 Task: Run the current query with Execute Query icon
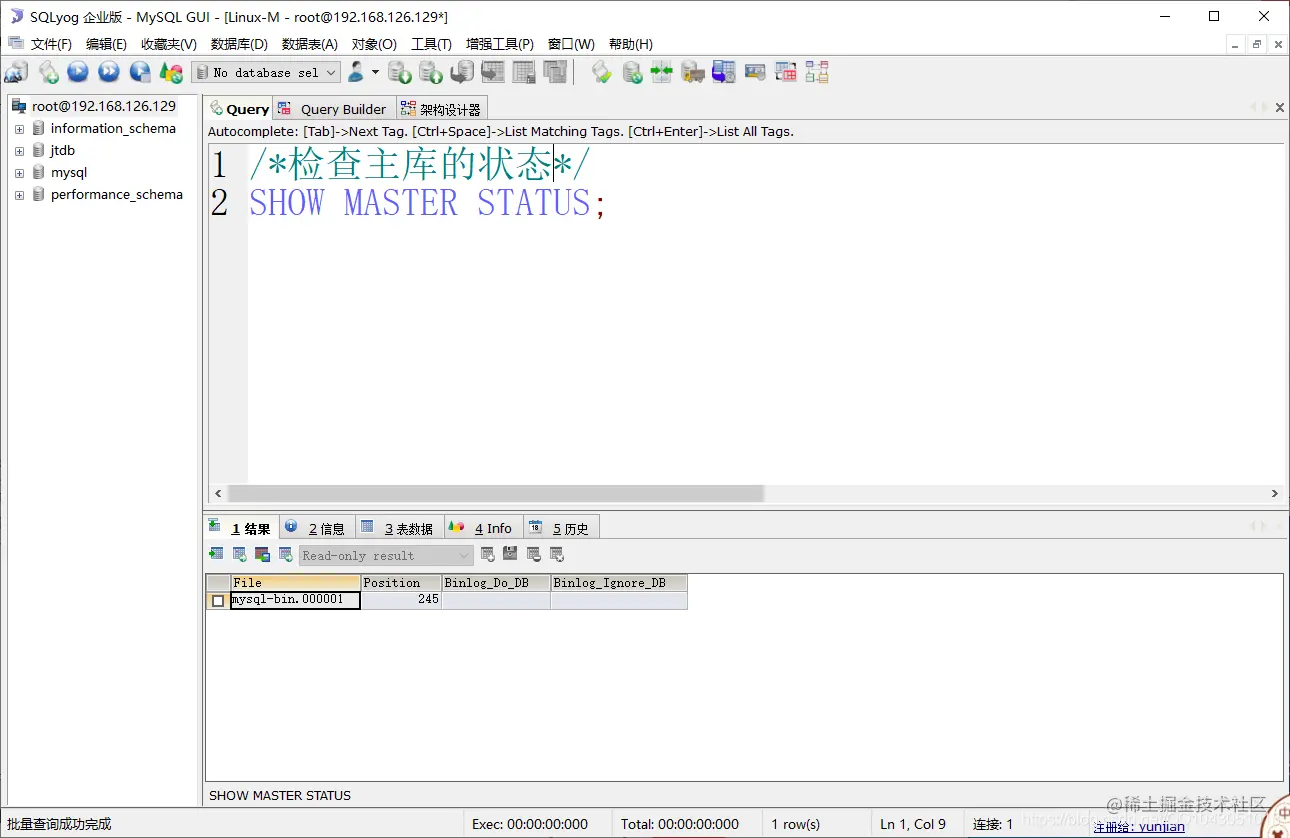click(78, 72)
